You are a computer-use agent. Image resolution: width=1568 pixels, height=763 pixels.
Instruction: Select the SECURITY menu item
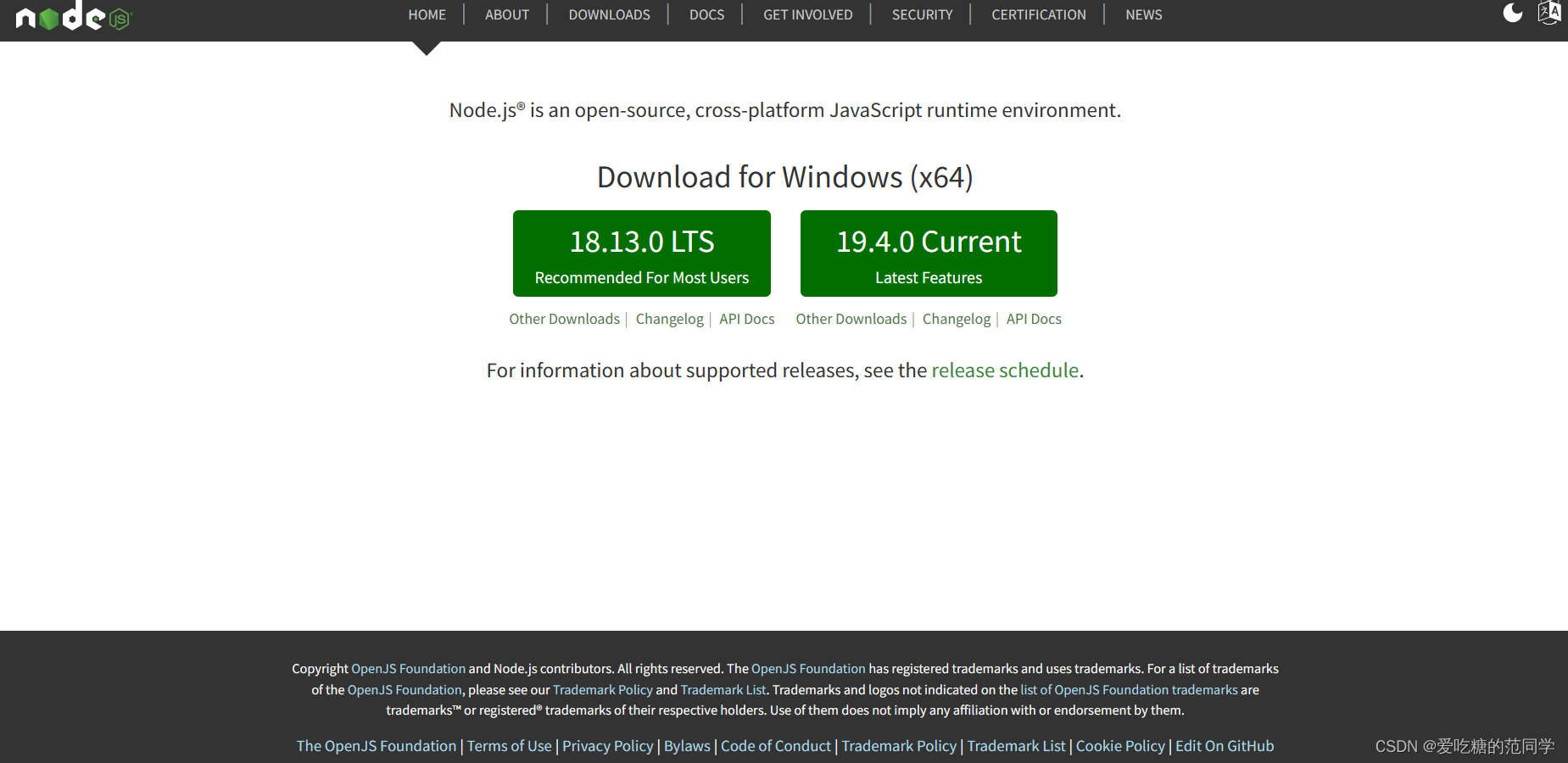(x=922, y=14)
